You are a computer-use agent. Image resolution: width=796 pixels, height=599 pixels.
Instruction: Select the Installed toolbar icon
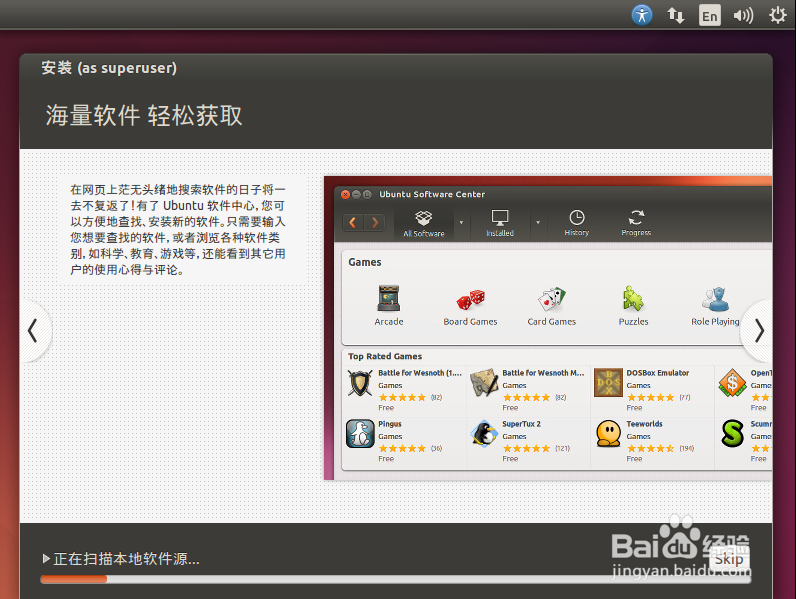[500, 223]
